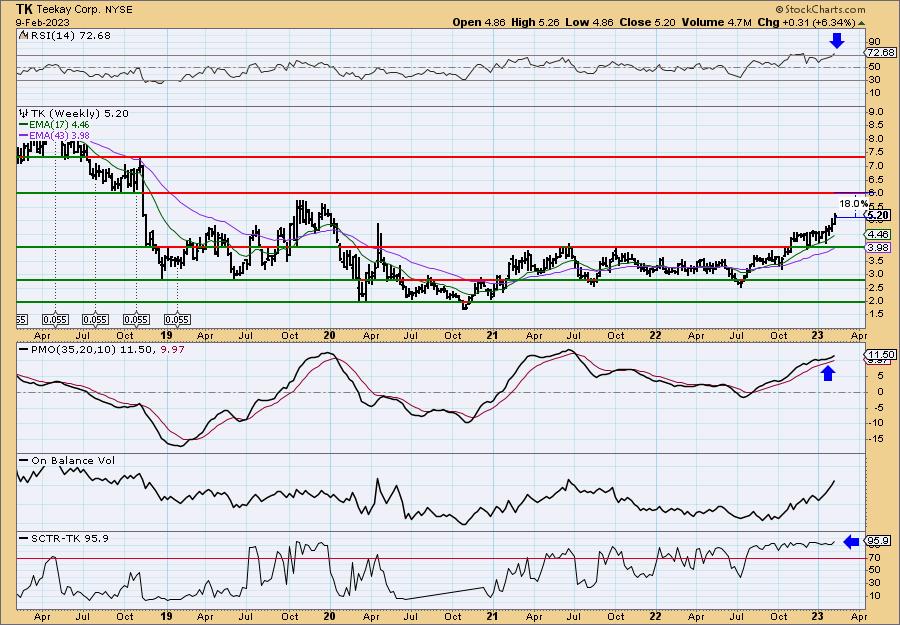
Task: Click the Chg +0.31 (+6.34%) value
Action: pyautogui.click(x=806, y=22)
